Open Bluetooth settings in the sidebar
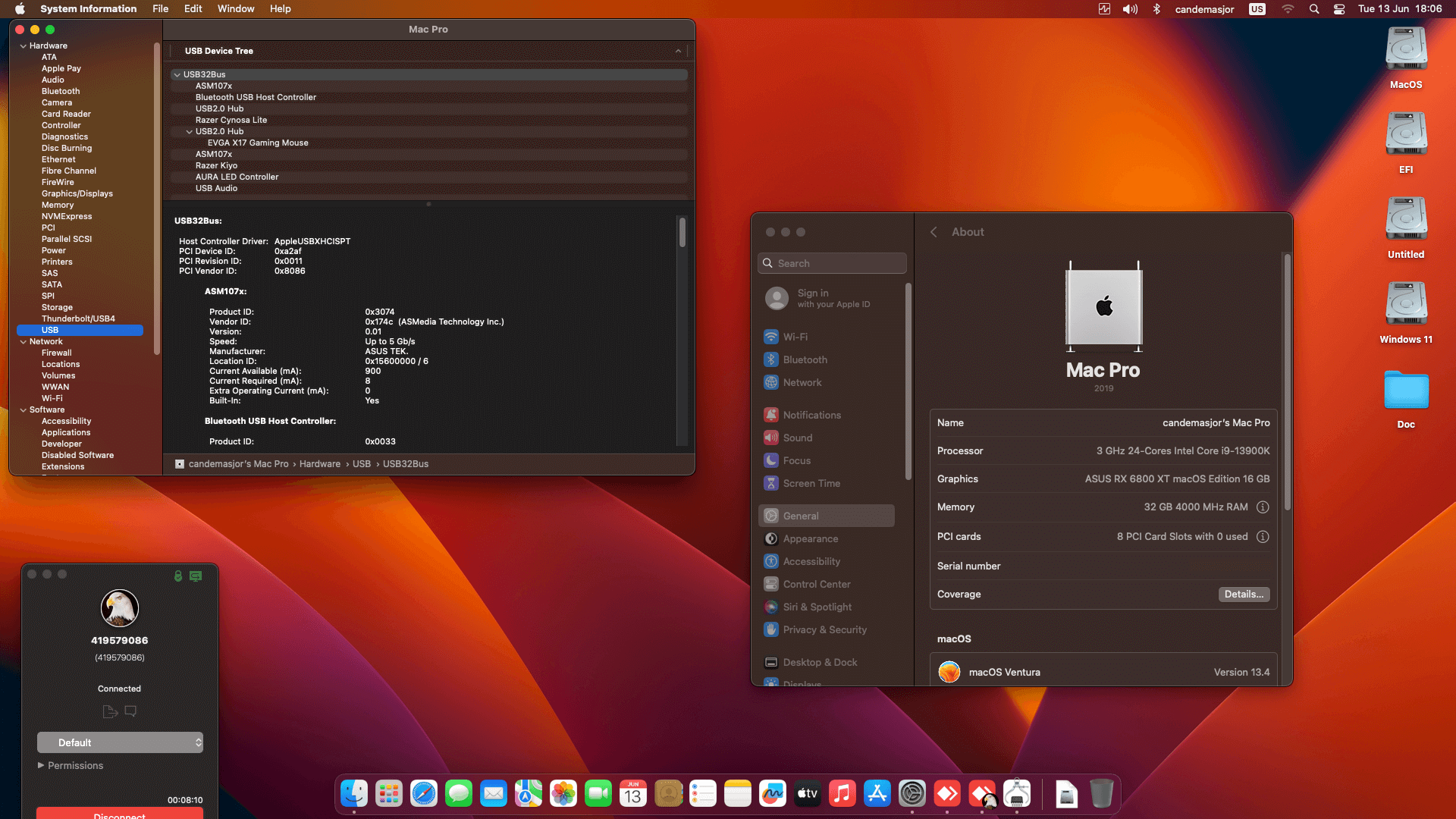1456x819 pixels. [x=805, y=359]
